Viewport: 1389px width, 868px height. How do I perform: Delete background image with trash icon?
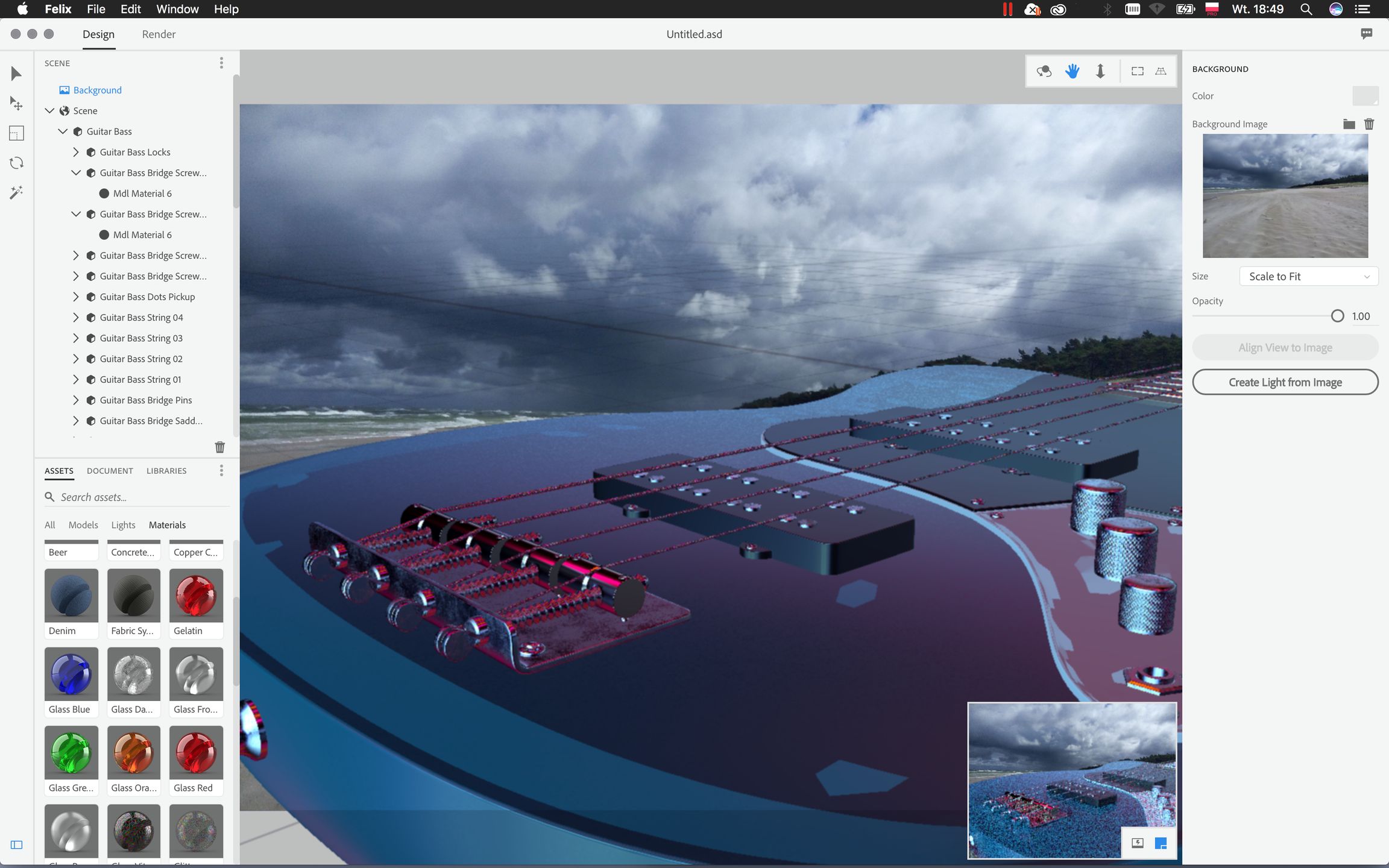click(x=1369, y=124)
